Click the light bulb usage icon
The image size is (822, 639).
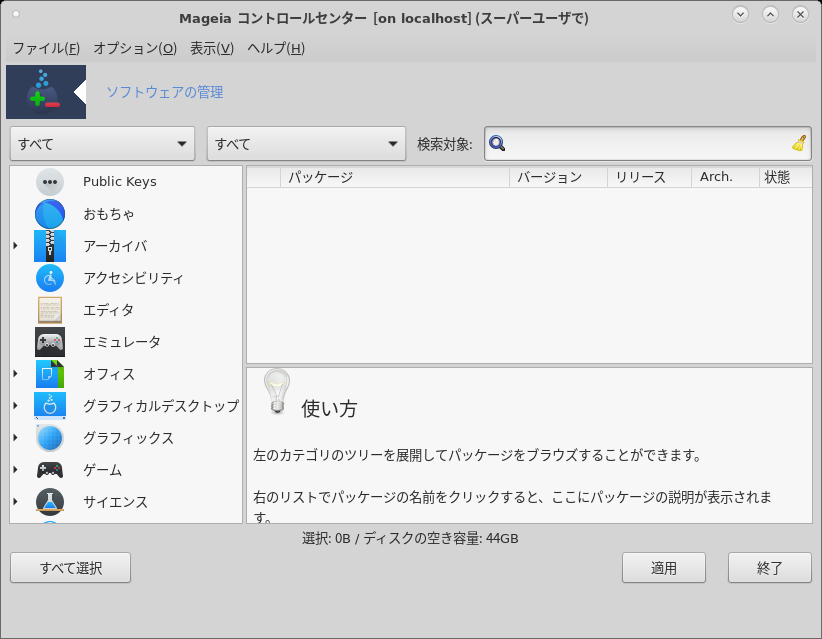277,391
